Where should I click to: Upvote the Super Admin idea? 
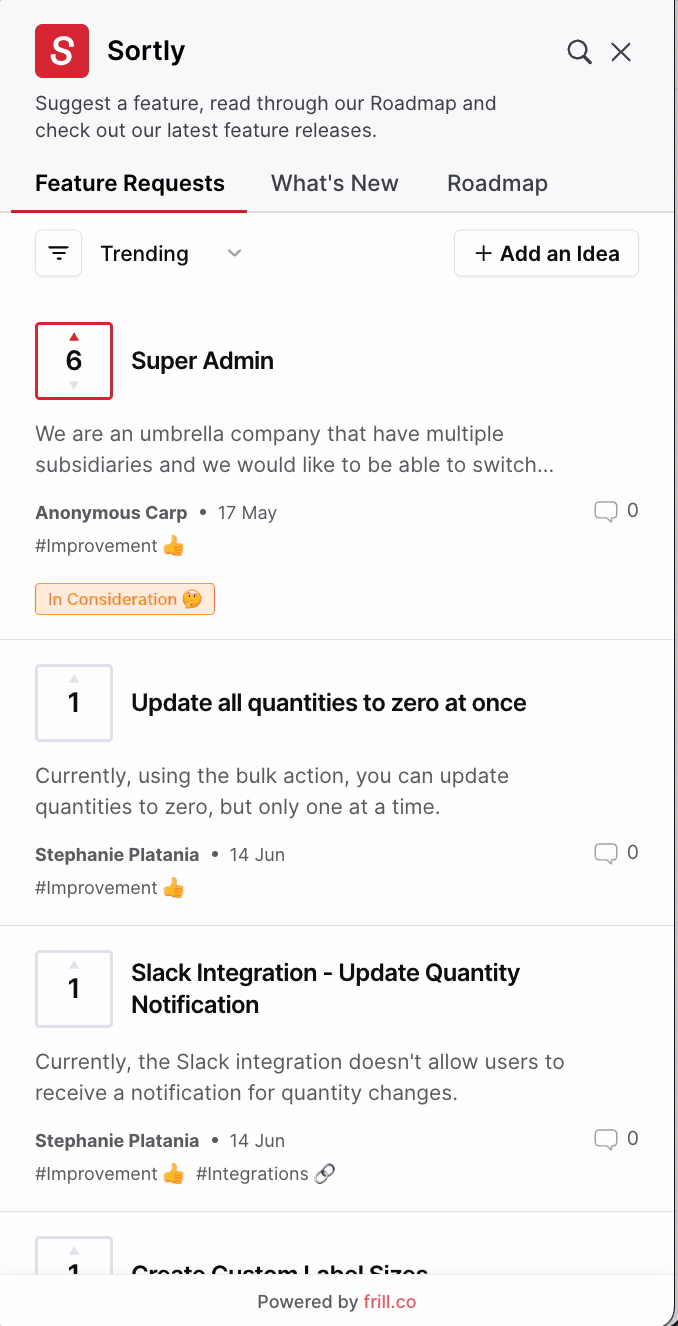(74, 338)
